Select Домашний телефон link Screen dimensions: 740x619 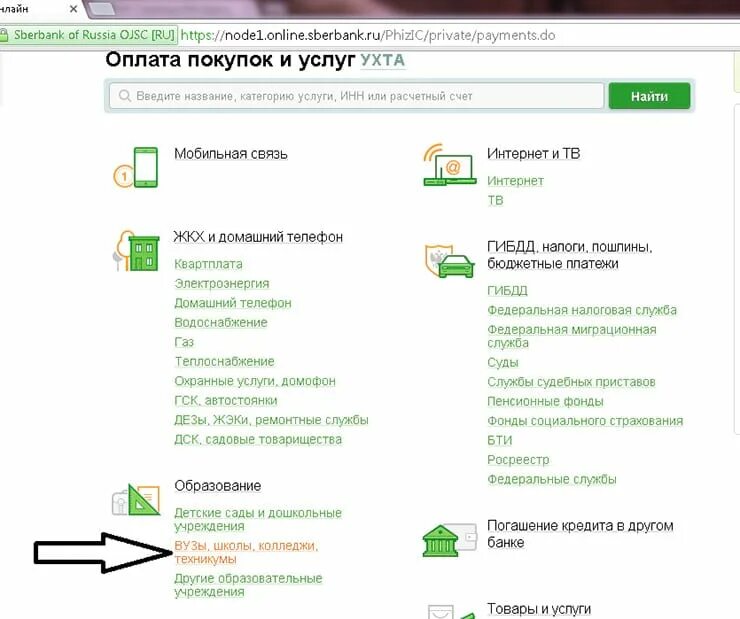[x=233, y=303]
